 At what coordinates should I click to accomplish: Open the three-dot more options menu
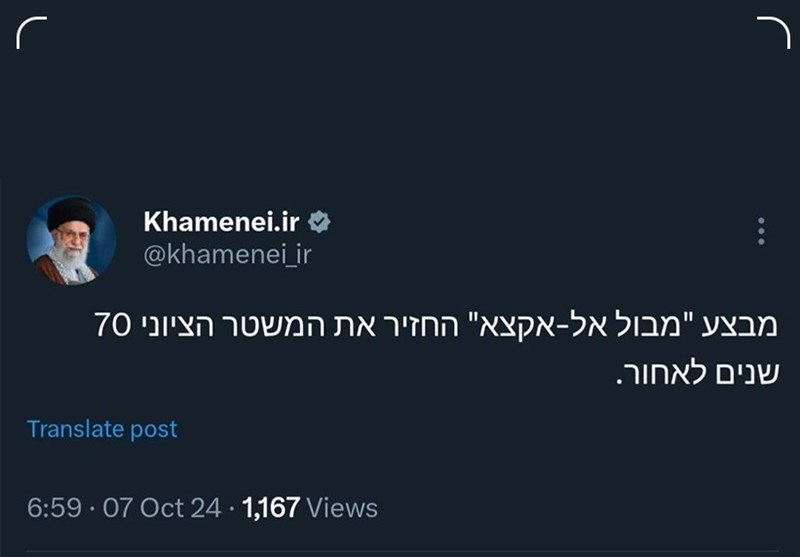click(x=761, y=231)
